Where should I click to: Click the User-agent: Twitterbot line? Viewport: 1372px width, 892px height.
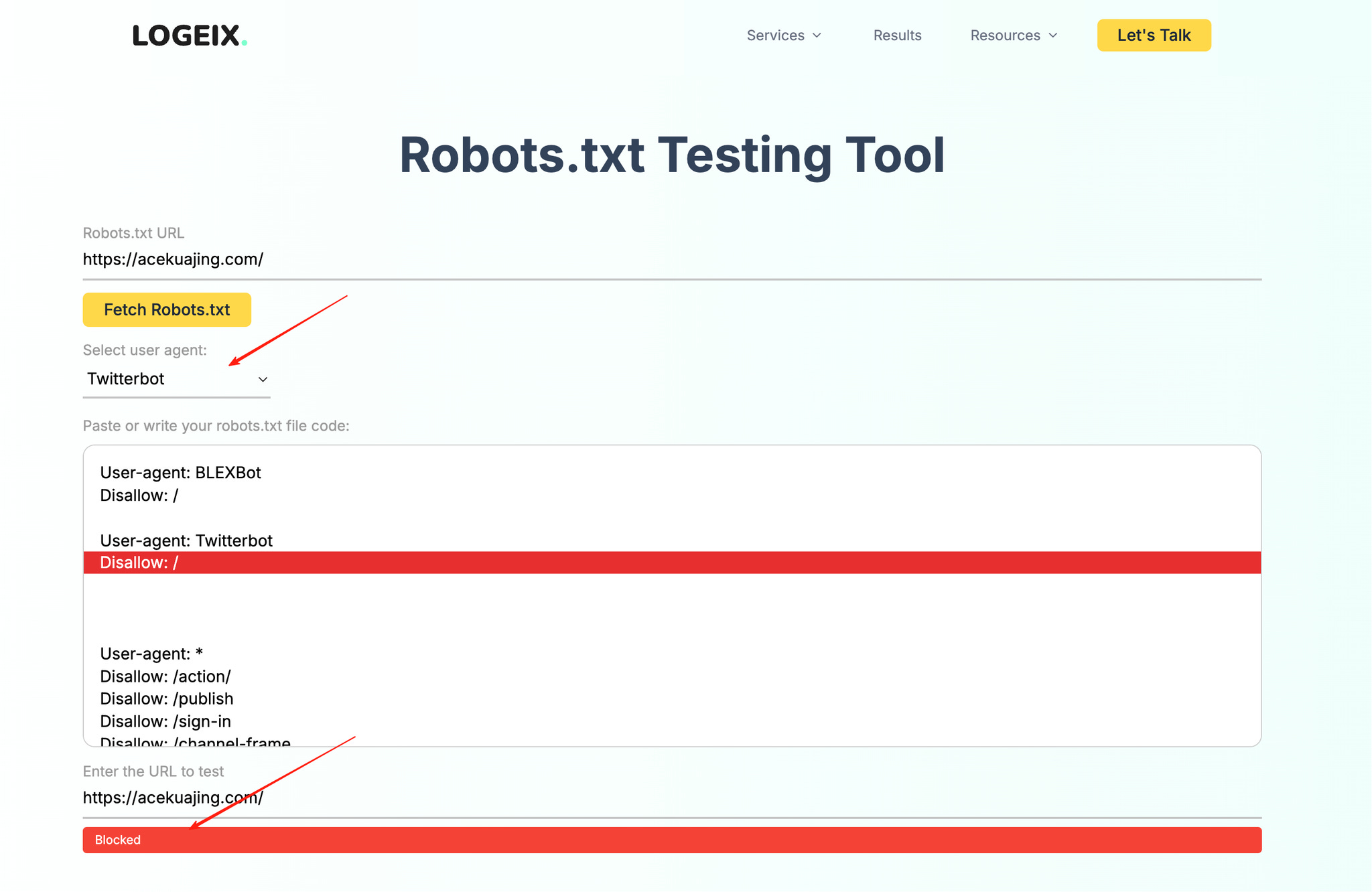click(186, 540)
